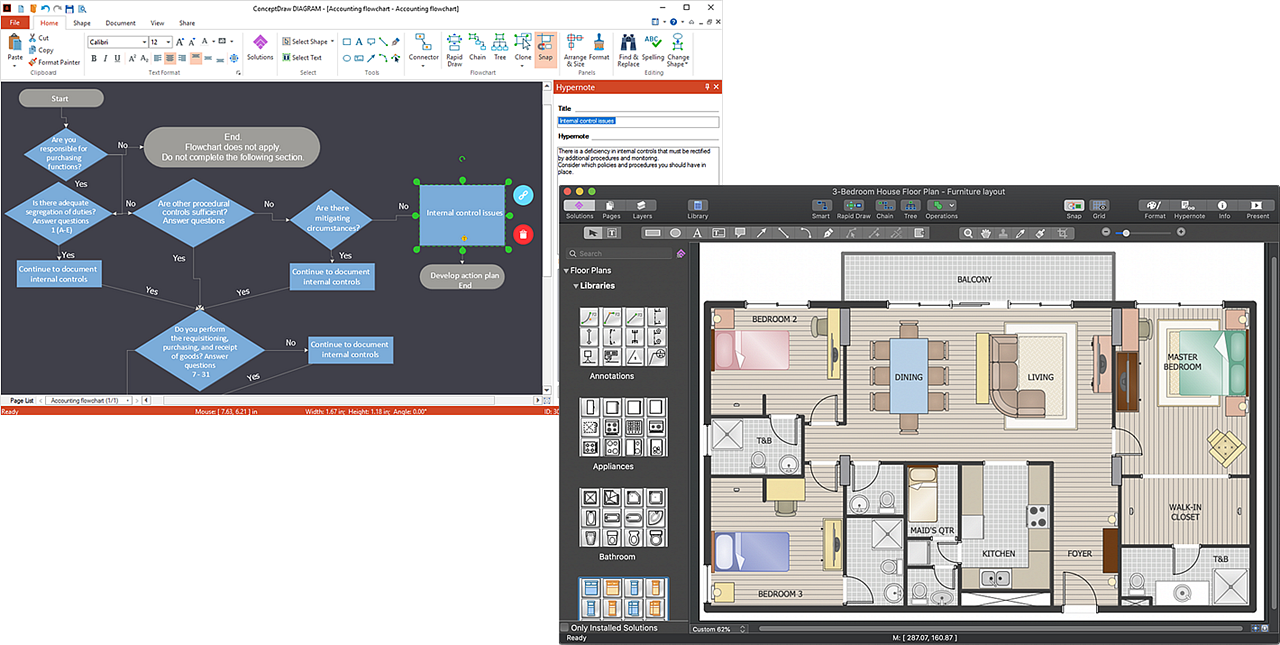Viewport: 1280px width, 645px height.
Task: Click the blue link button beside Internal control issues
Action: pyautogui.click(x=523, y=195)
